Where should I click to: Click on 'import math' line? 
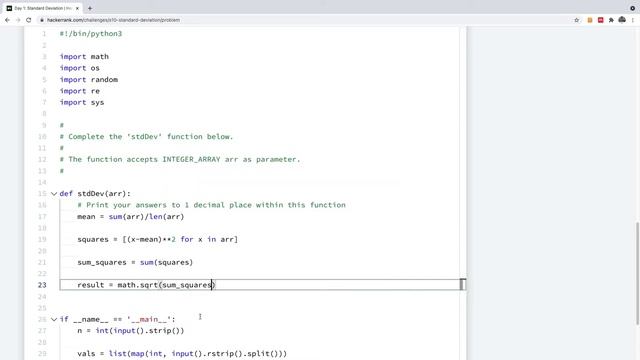(x=84, y=57)
